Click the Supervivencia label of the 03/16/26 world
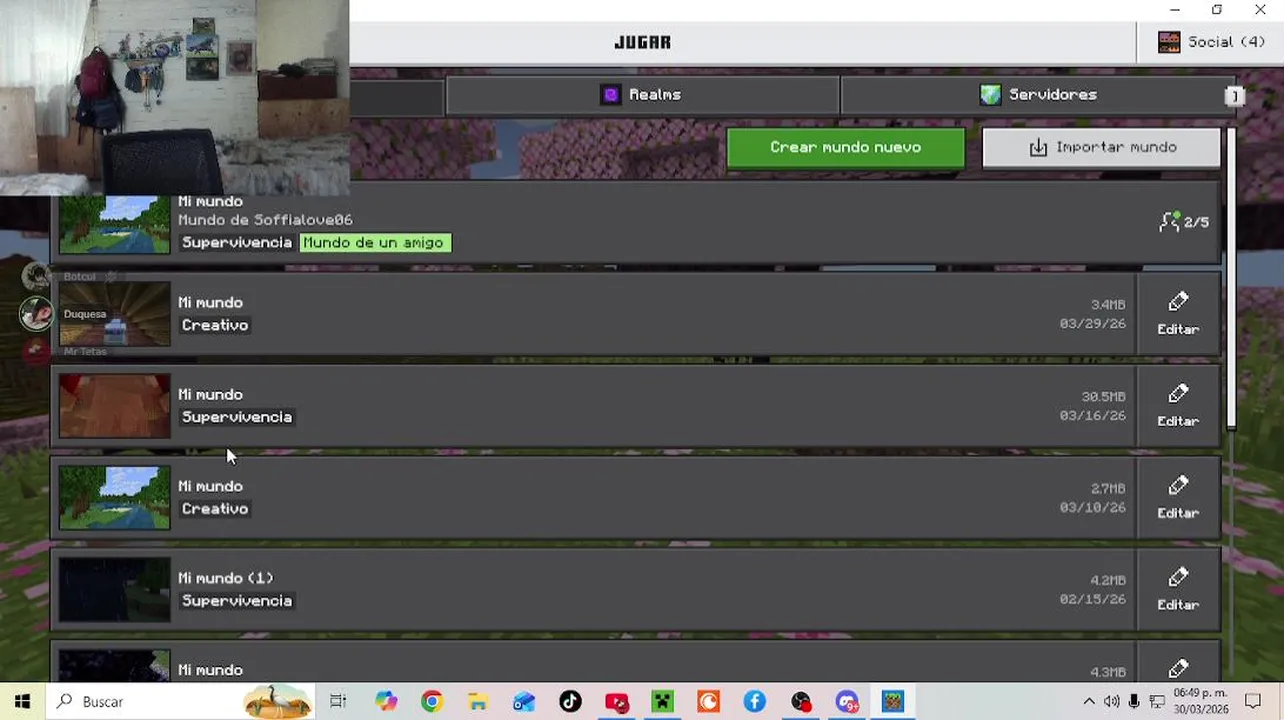 (x=237, y=417)
